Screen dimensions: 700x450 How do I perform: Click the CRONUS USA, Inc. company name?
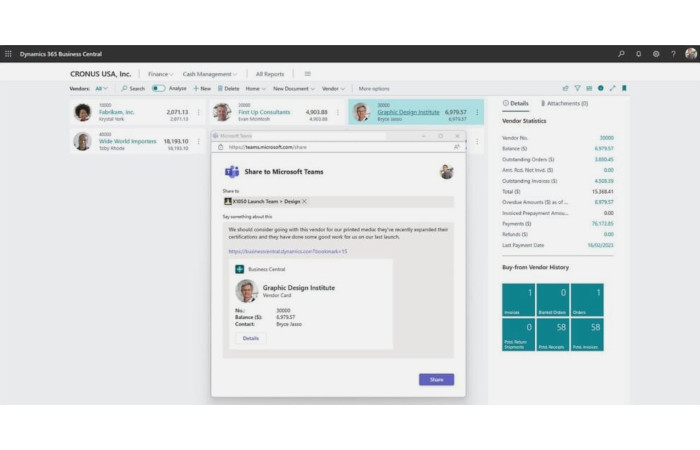(x=100, y=74)
